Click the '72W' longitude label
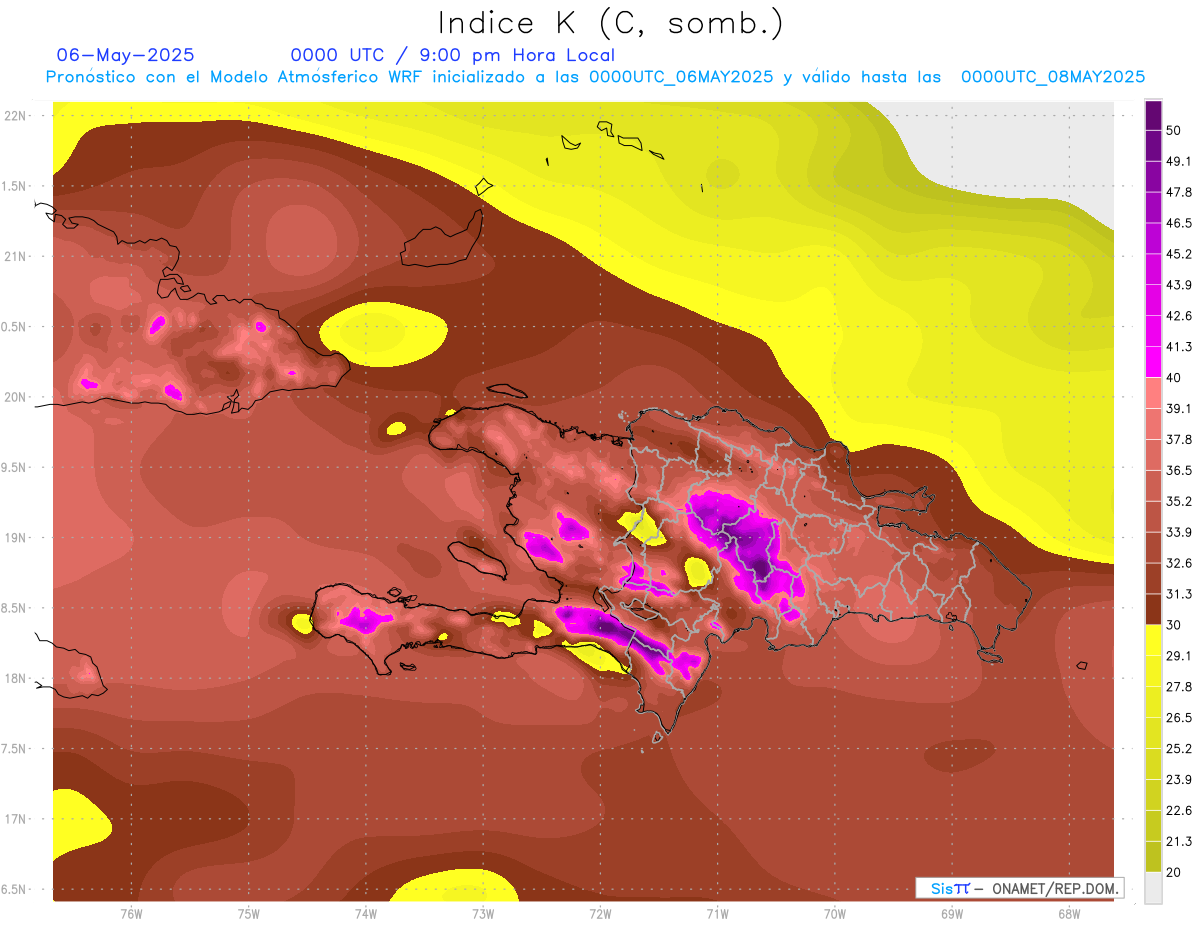The height and width of the screenshot is (927, 1200). point(600,914)
